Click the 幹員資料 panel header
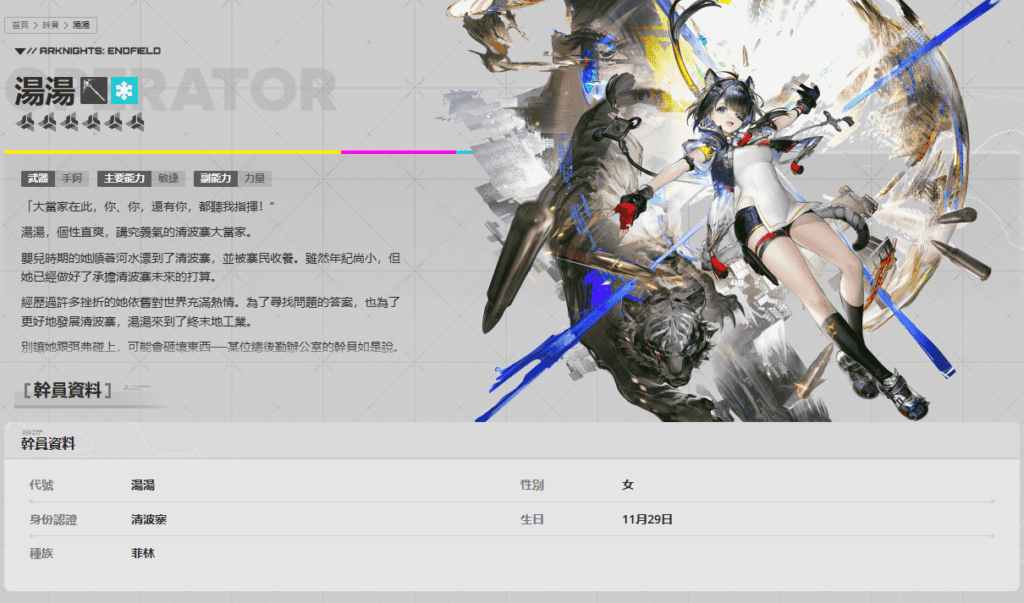Viewport: 1024px width, 603px height. tap(48, 444)
